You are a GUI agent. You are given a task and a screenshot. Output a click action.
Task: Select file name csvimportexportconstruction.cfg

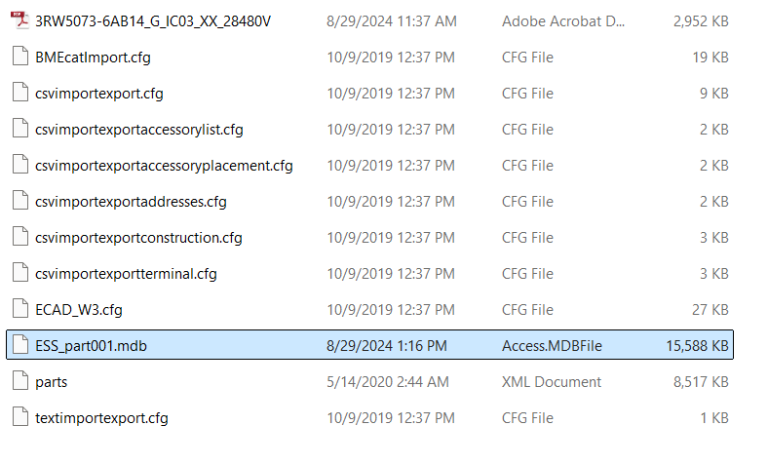tap(139, 238)
